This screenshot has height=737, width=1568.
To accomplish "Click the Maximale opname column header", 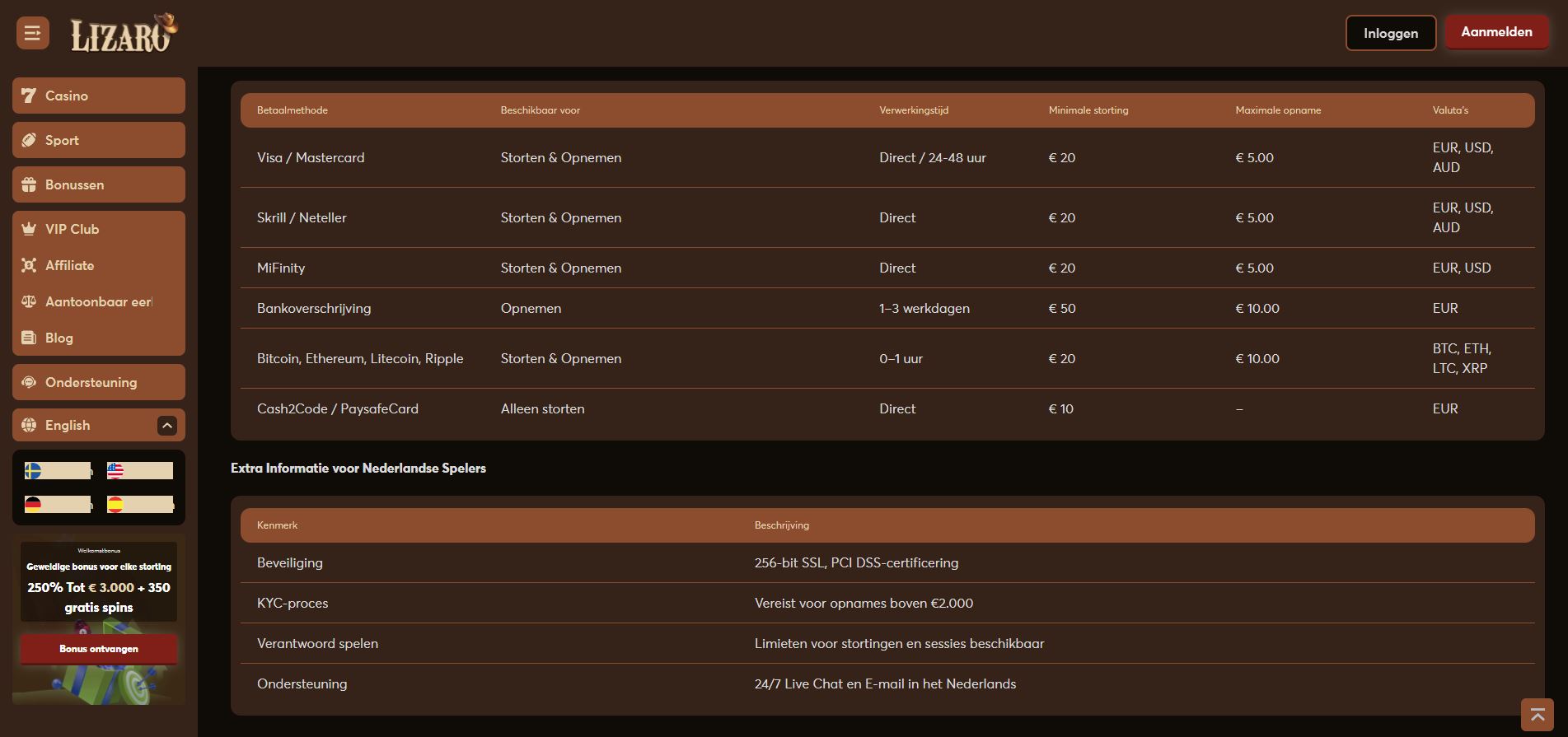I will [x=1278, y=110].
